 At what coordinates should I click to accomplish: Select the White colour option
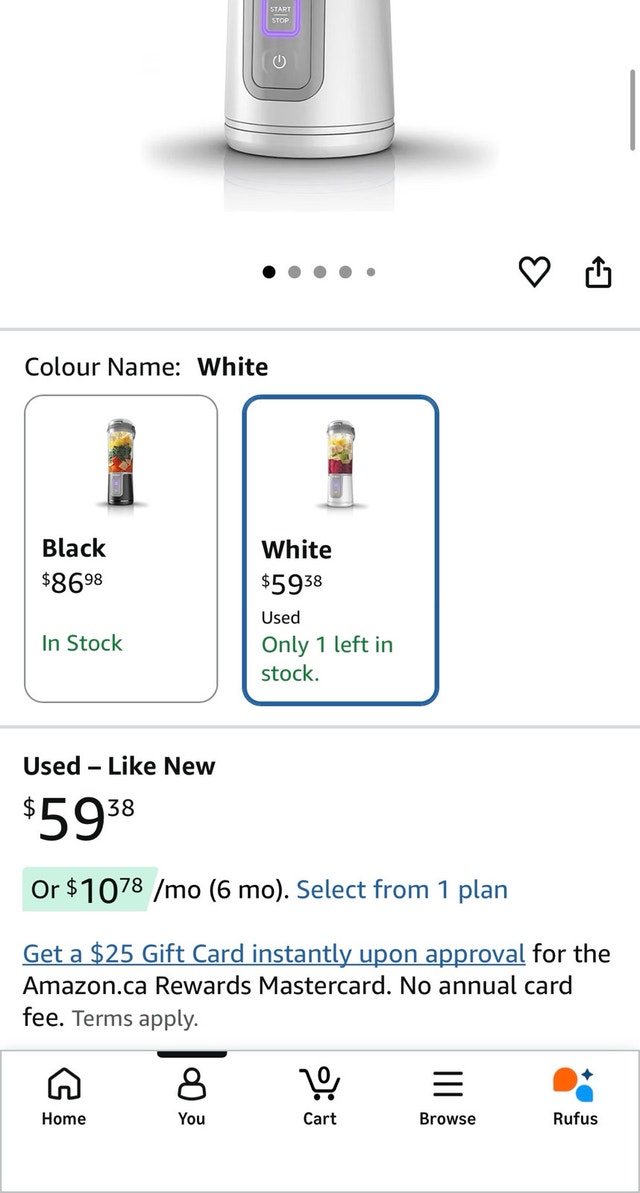[x=340, y=550]
